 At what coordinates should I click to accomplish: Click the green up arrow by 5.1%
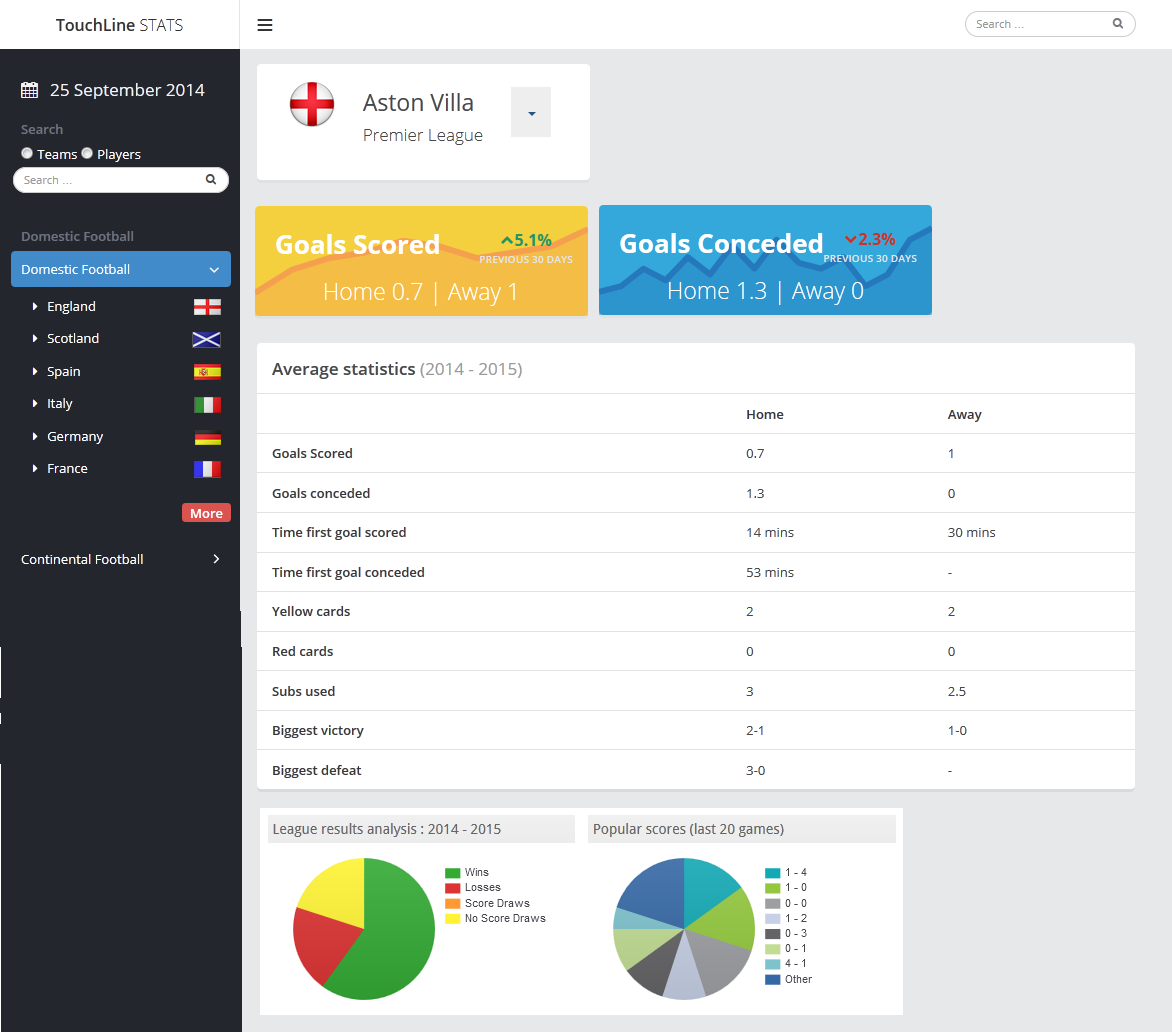507,241
